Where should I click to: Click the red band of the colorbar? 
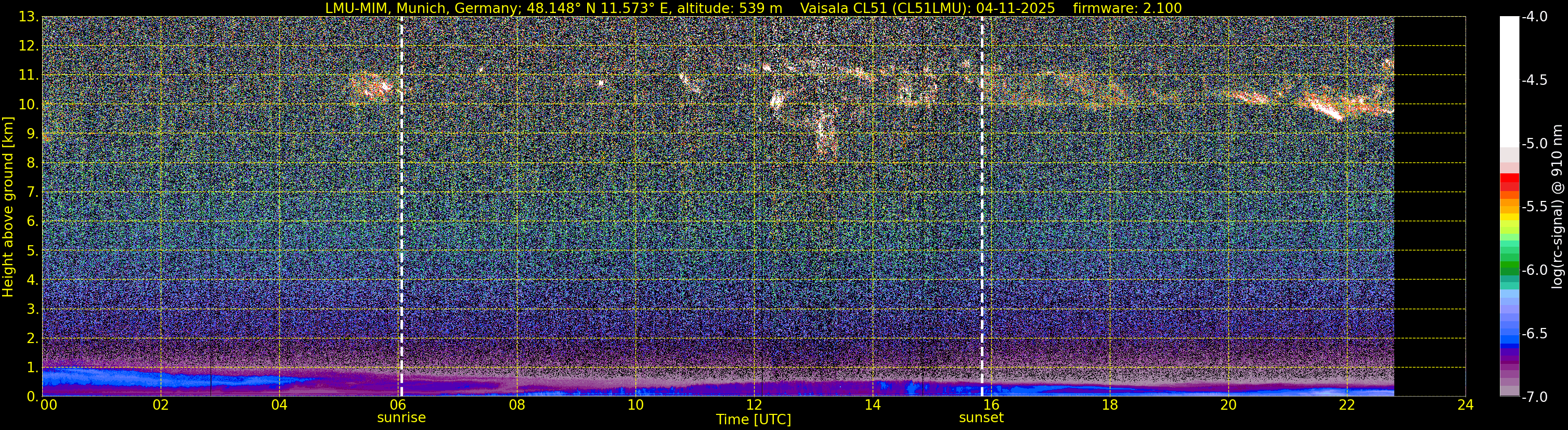coord(1509,182)
